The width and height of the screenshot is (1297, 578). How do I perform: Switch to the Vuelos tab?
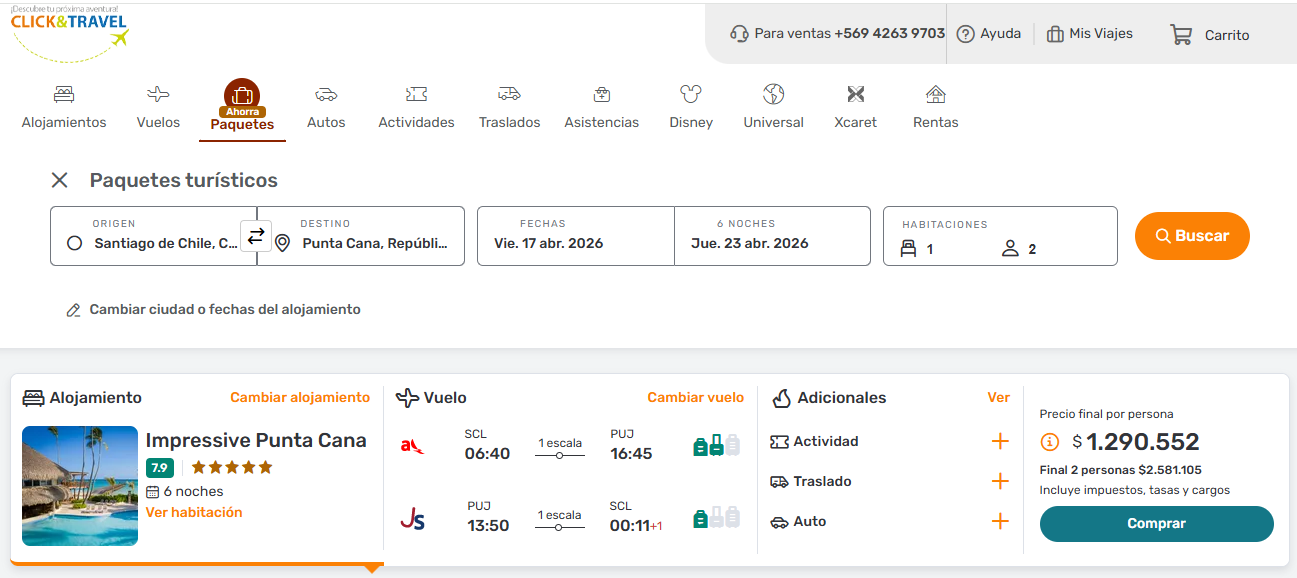pyautogui.click(x=158, y=107)
